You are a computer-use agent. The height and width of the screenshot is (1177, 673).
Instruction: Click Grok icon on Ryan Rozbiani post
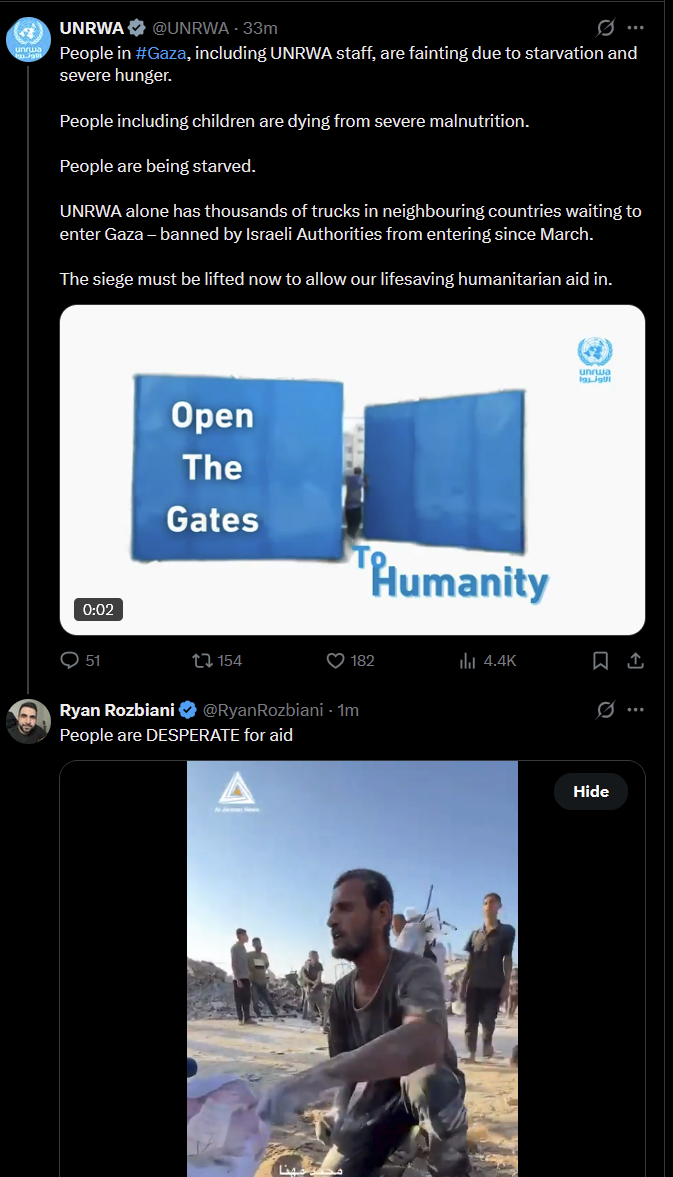point(605,709)
